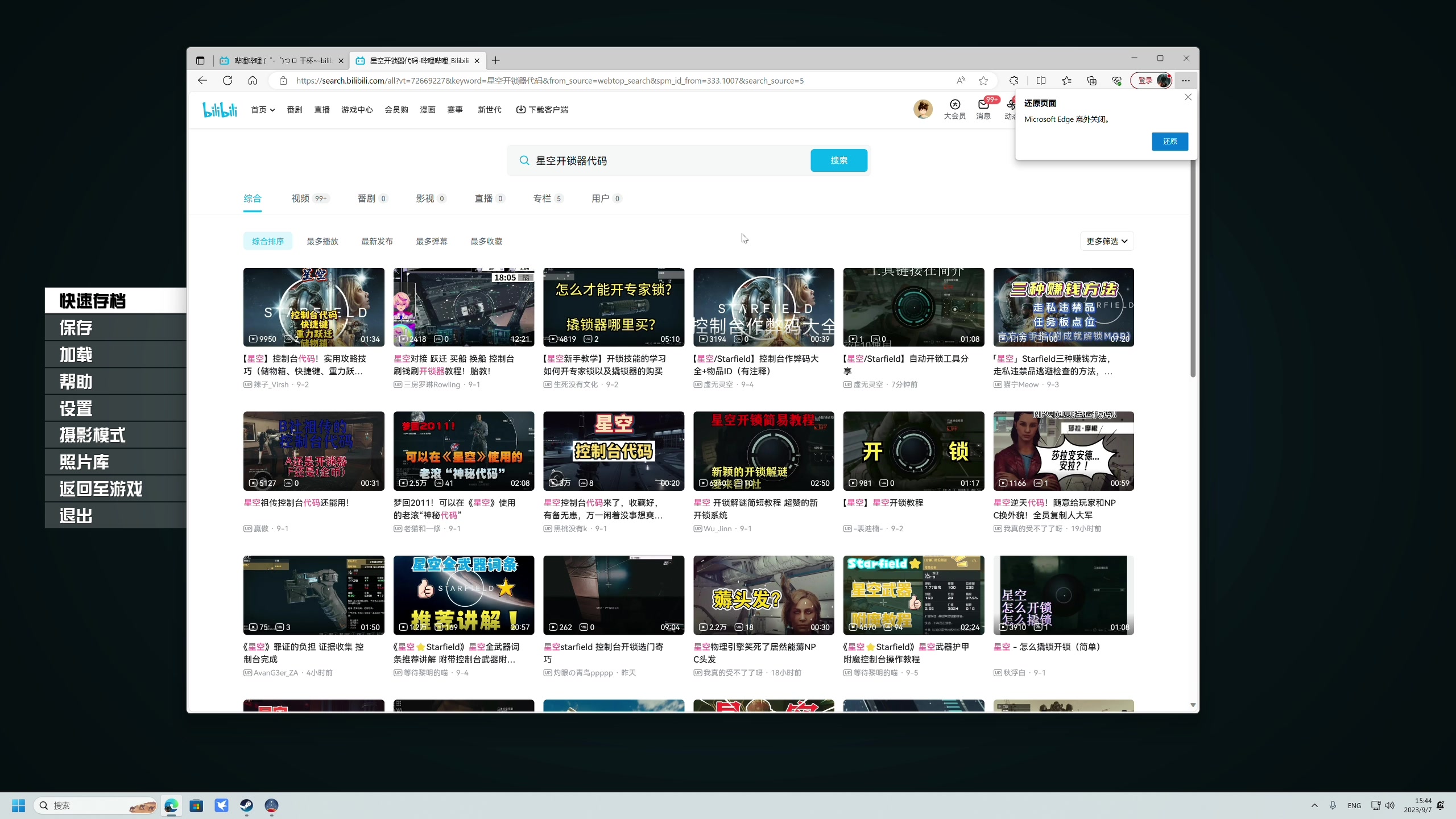Open 星空开锁简易教程 video thumbnail
The height and width of the screenshot is (819, 1456).
[x=764, y=451]
